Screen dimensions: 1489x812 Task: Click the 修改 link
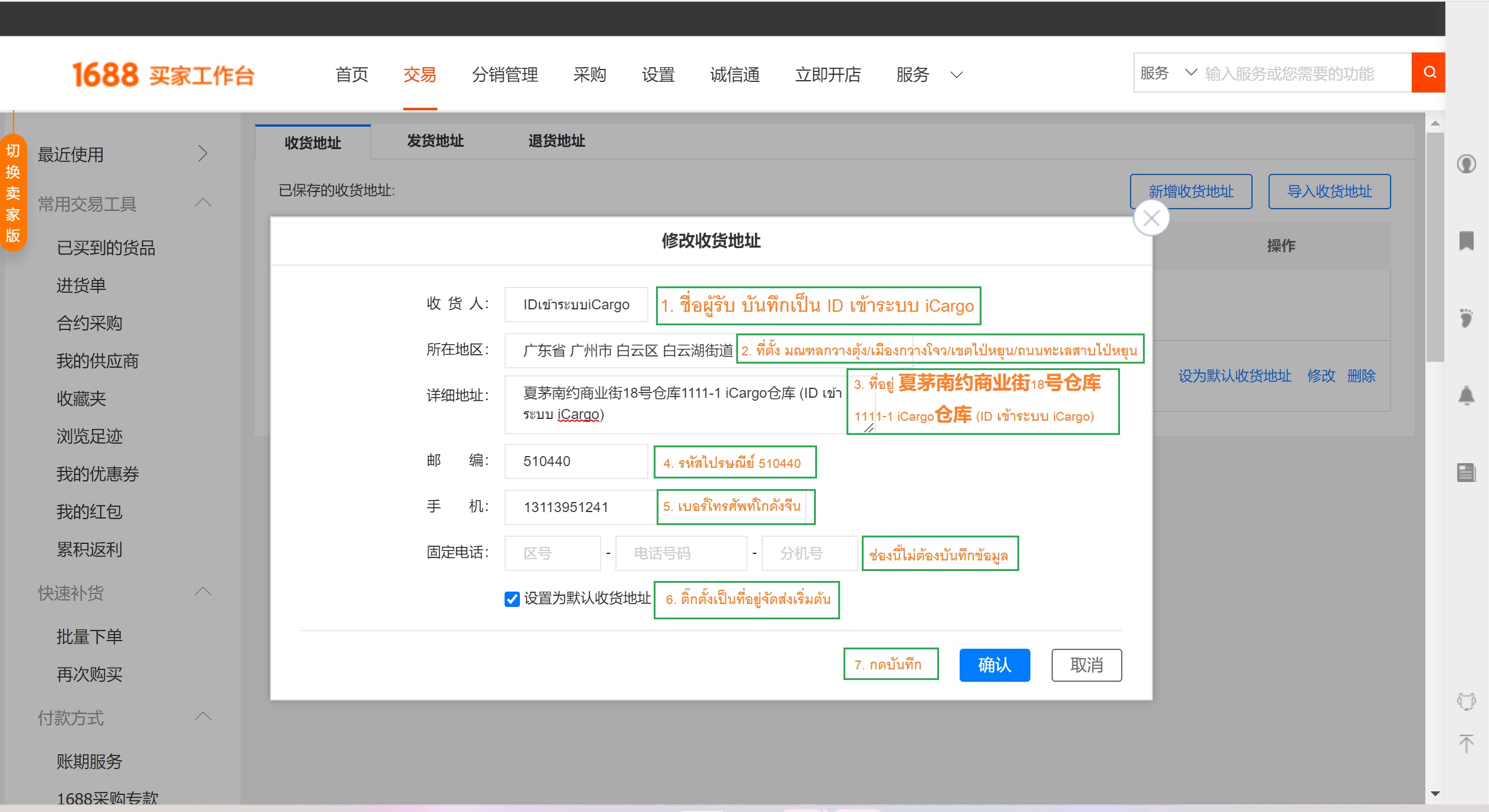coord(1321,376)
